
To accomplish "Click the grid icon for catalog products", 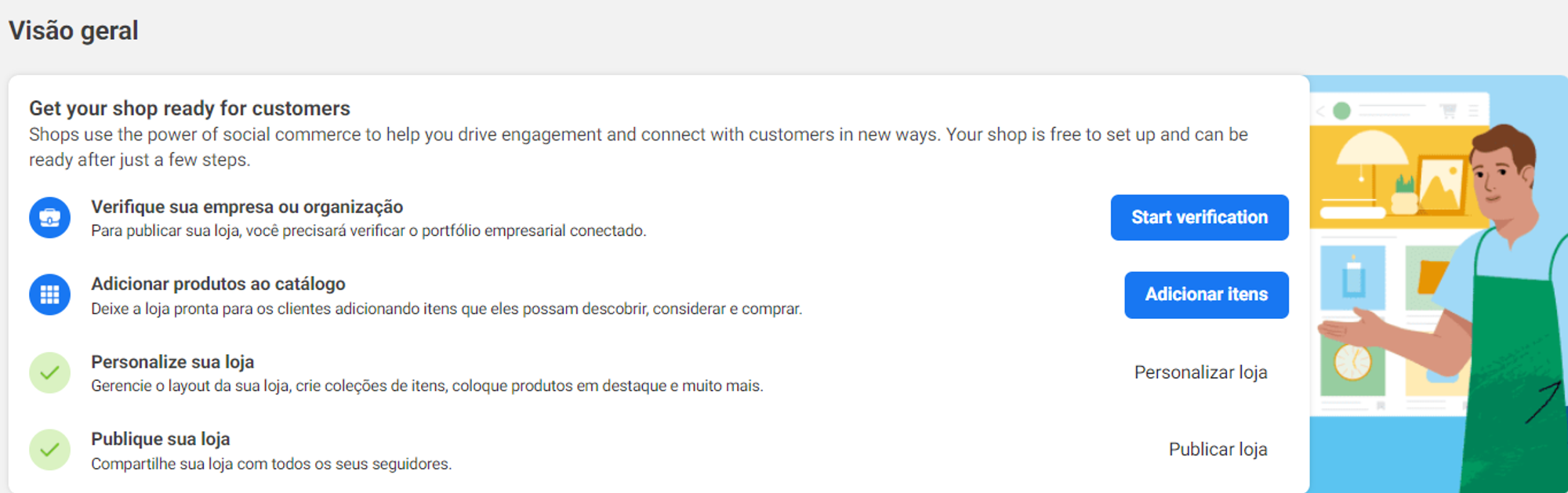I will coord(49,295).
